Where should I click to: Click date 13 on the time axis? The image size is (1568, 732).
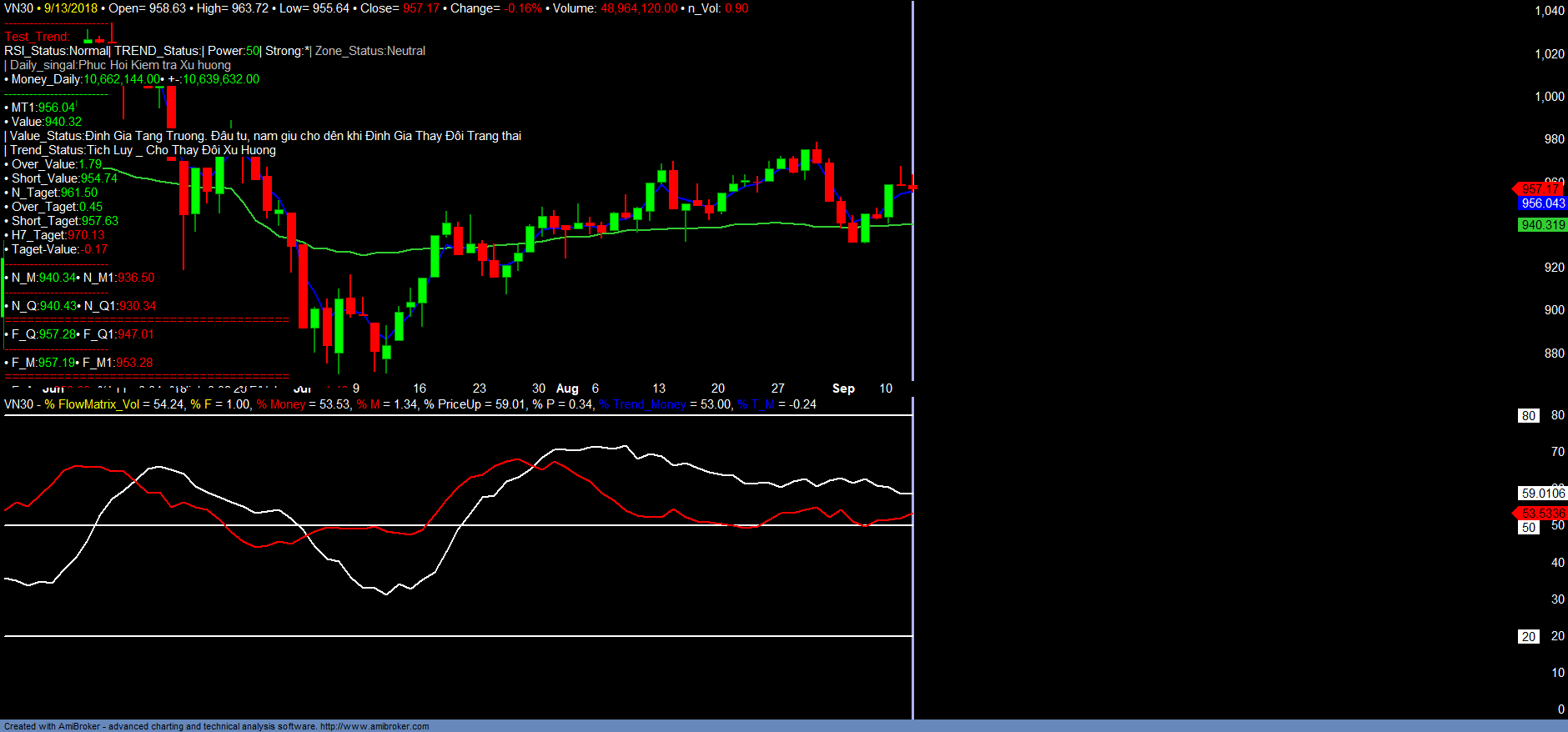(659, 389)
